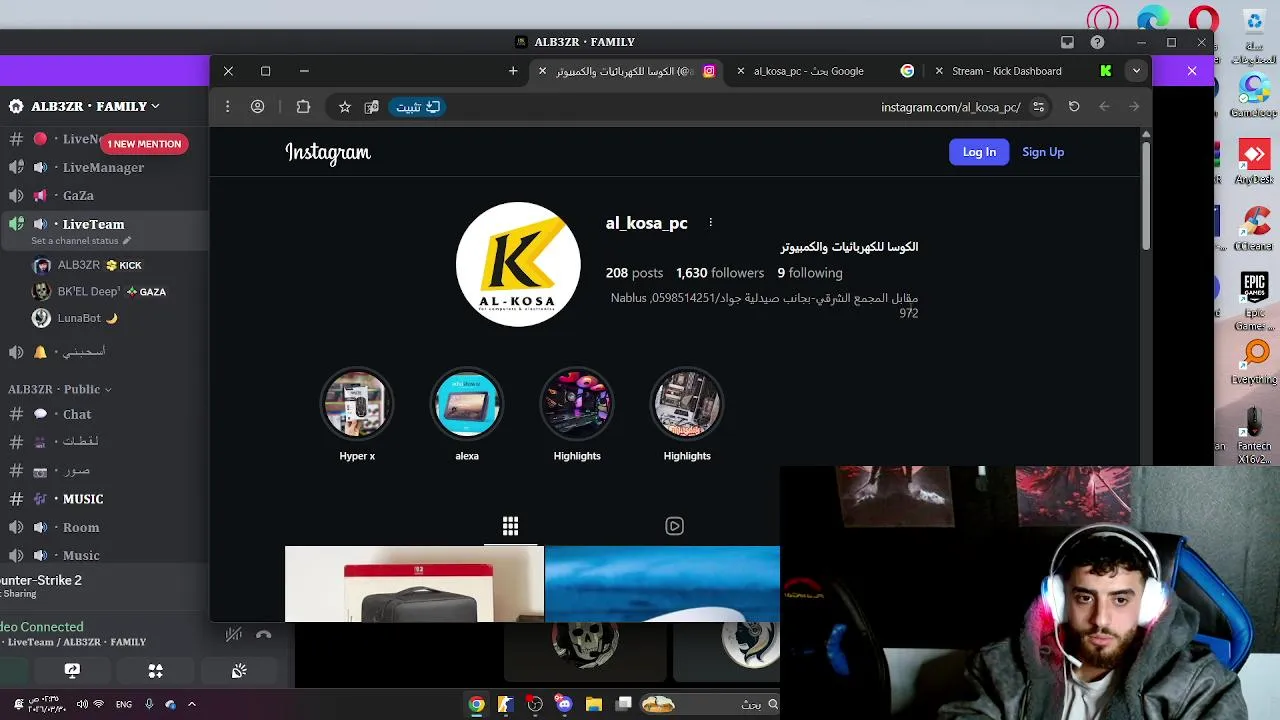Join the LiveManager voice channel

102,167
